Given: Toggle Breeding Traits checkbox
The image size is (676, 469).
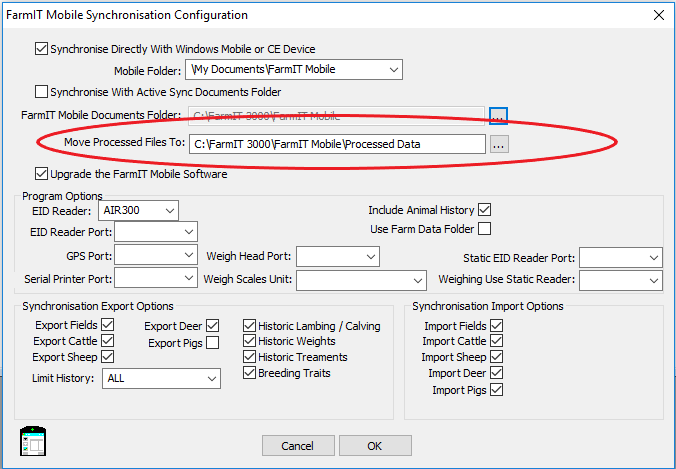Looking at the screenshot, I should click(x=249, y=372).
